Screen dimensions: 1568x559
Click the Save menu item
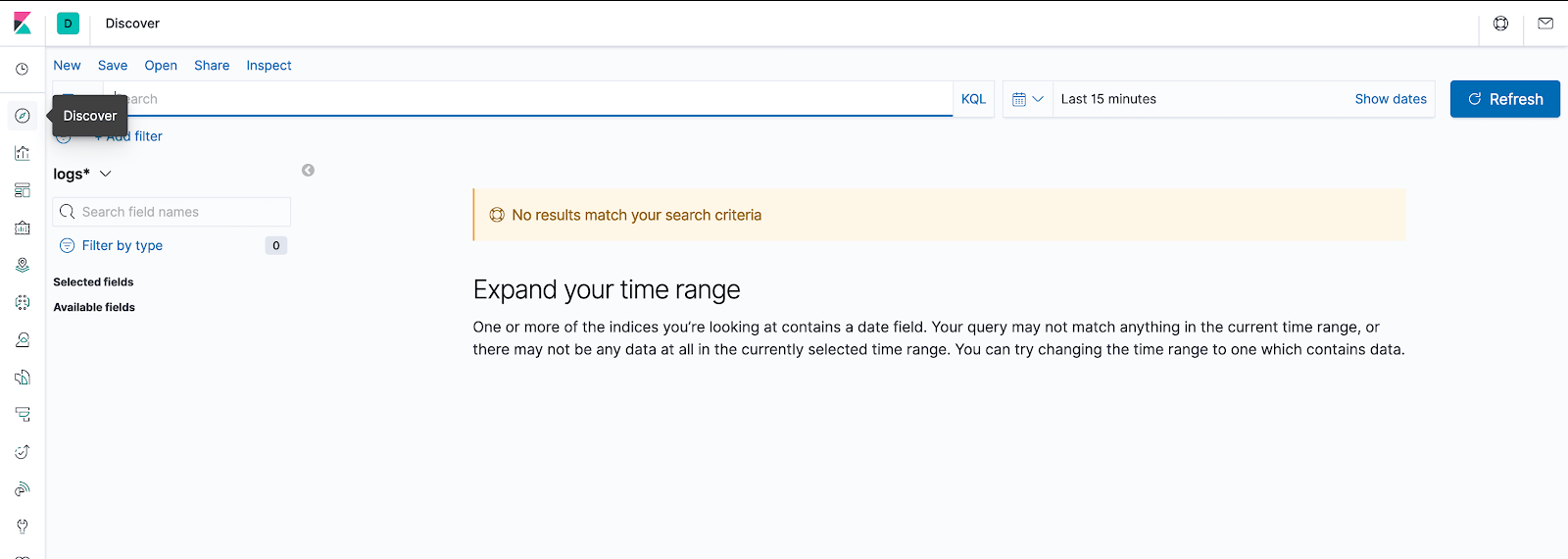pyautogui.click(x=113, y=66)
